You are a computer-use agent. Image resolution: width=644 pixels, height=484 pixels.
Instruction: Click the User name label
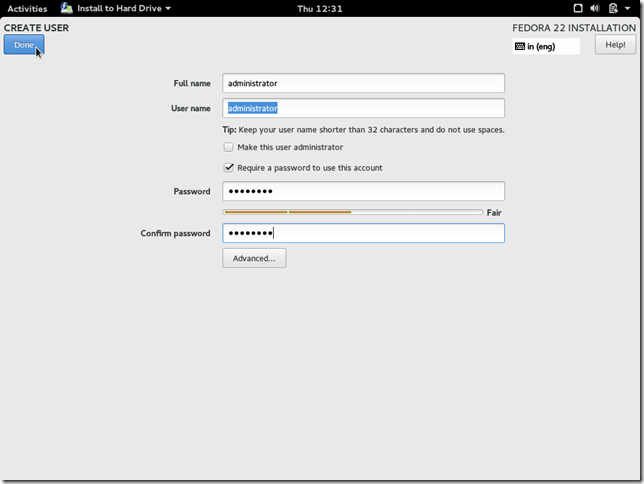[x=191, y=108]
